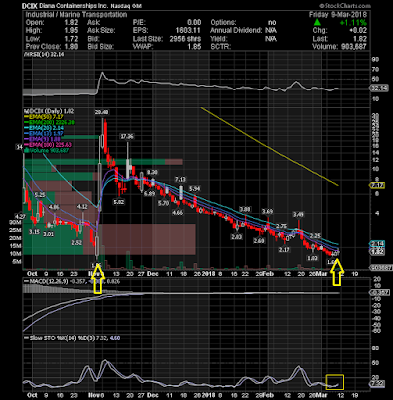Click the 6.89 low price label
The image size is (393, 400).
[149, 194]
